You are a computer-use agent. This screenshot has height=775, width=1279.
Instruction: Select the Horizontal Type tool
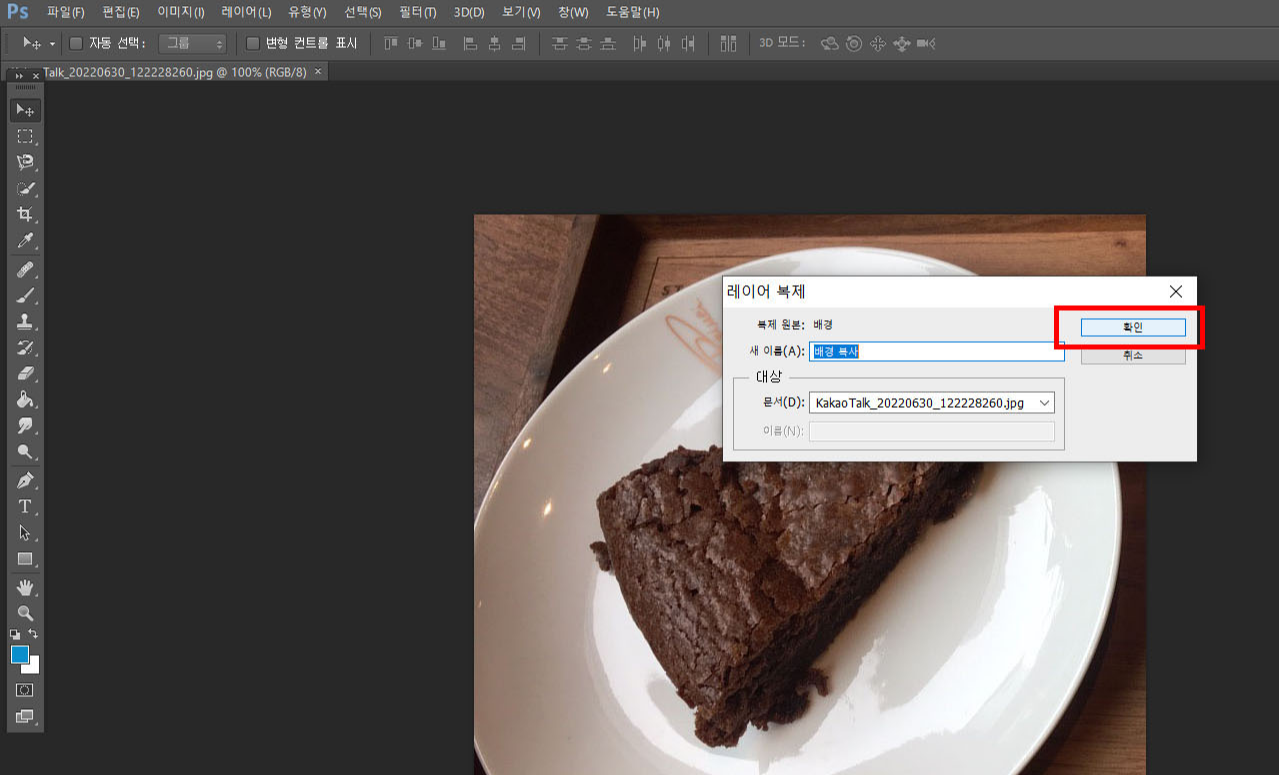tap(25, 507)
